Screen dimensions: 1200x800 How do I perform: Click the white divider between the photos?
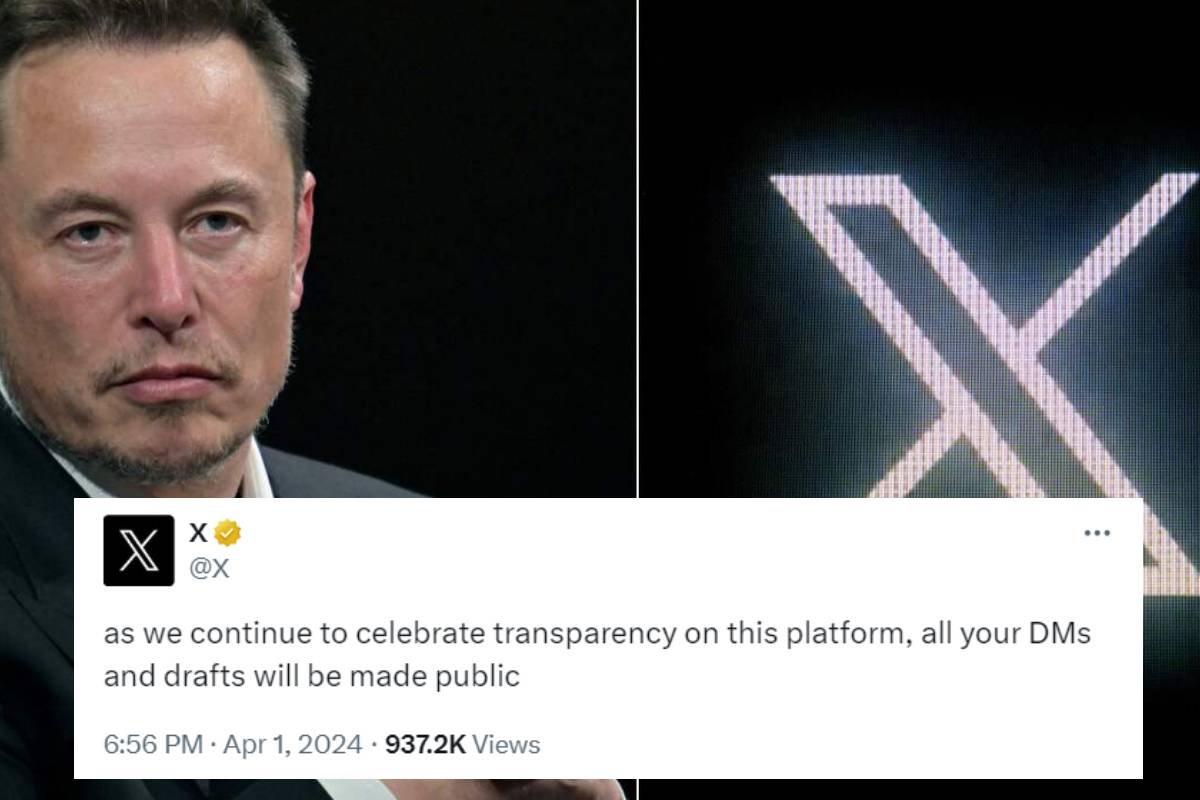[x=637, y=250]
